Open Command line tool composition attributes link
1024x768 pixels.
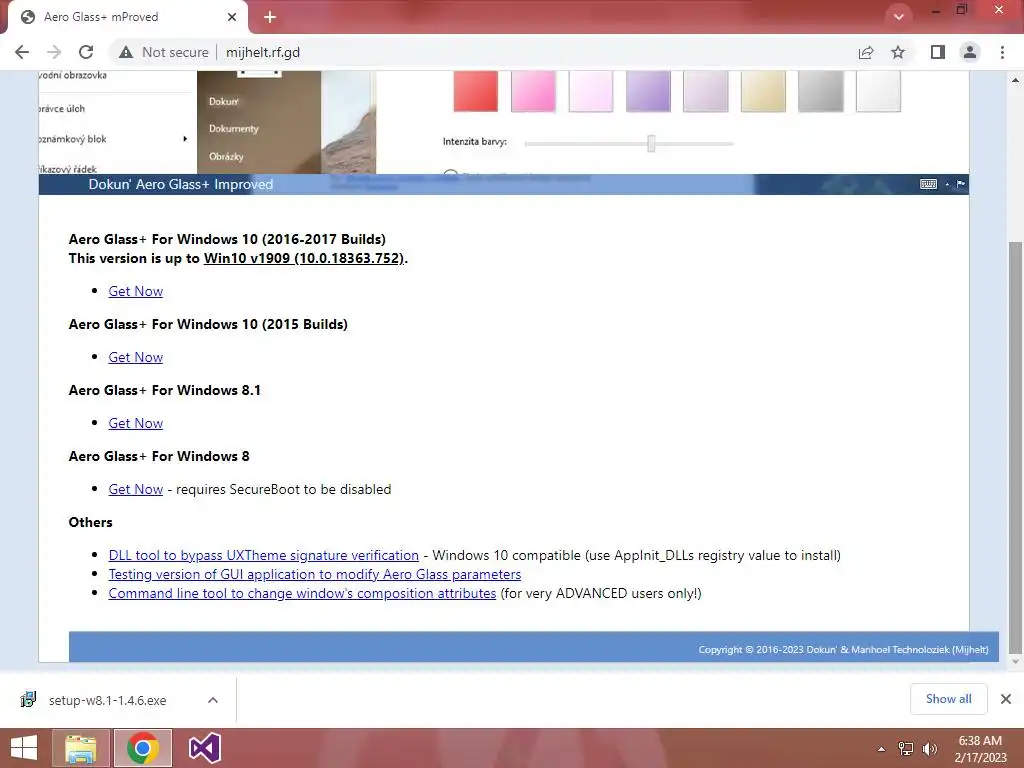coord(302,593)
